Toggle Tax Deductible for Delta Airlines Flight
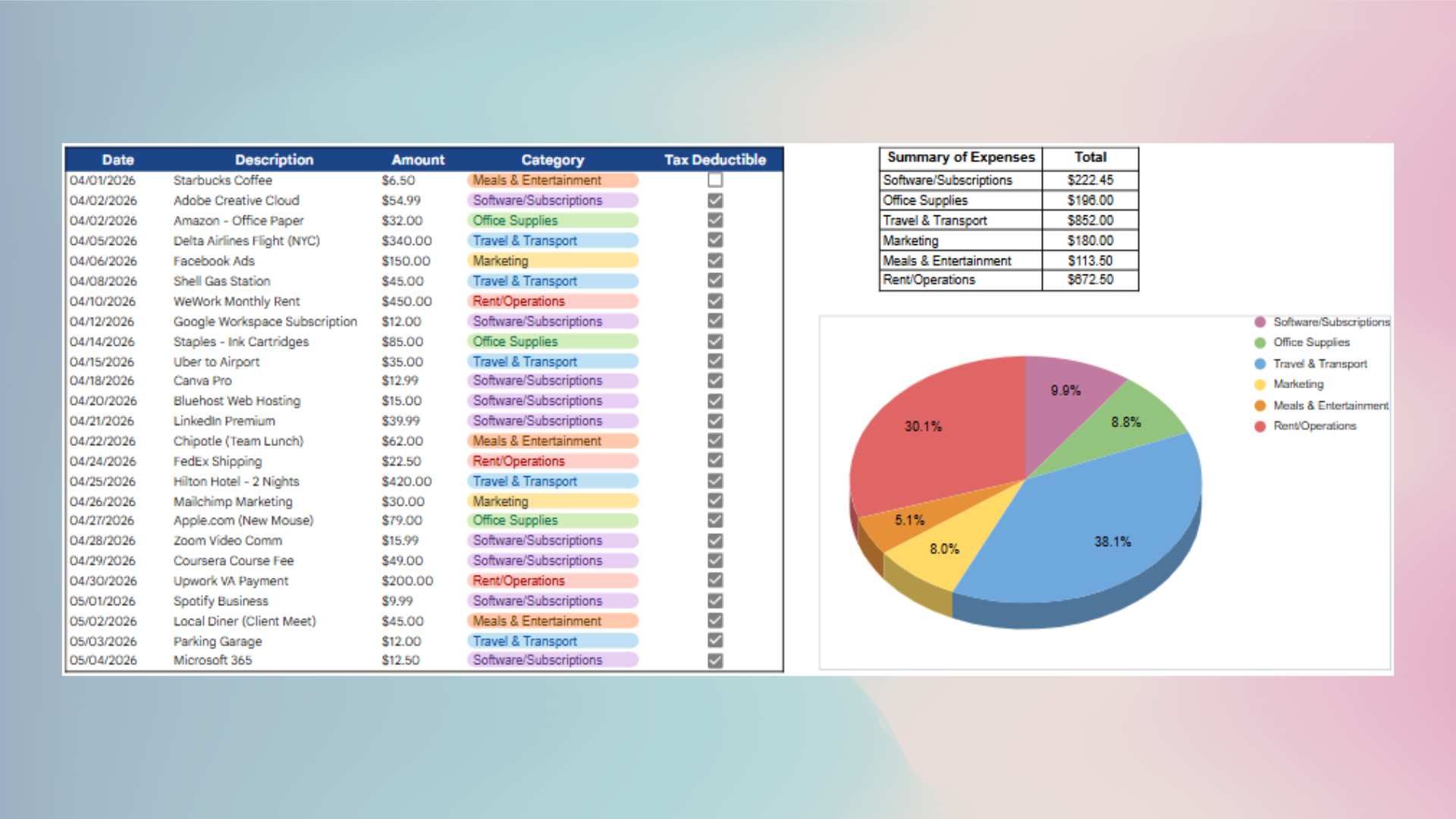This screenshot has width=1456, height=819. [715, 240]
